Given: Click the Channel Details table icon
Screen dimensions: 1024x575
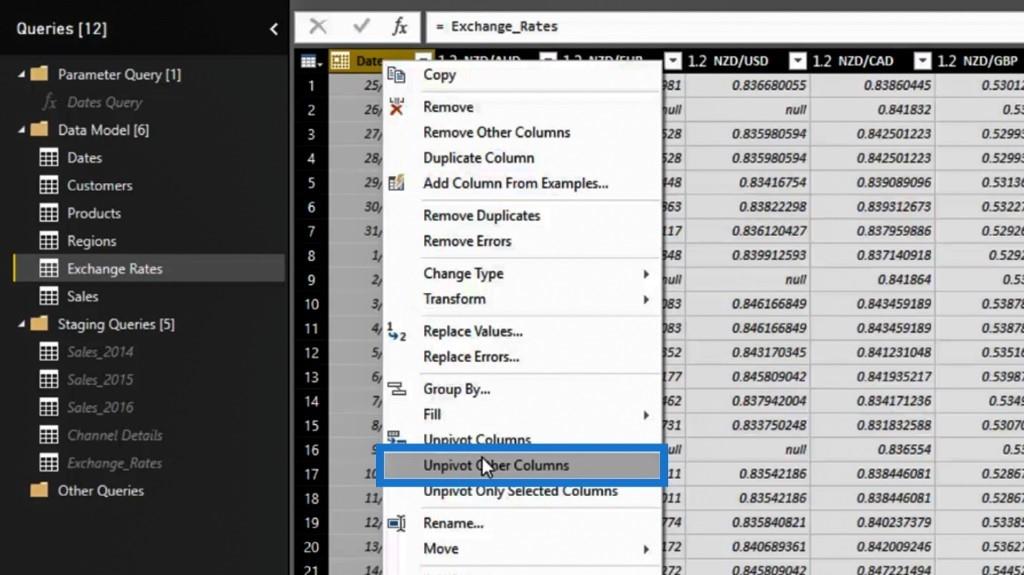Looking at the screenshot, I should click(49, 435).
